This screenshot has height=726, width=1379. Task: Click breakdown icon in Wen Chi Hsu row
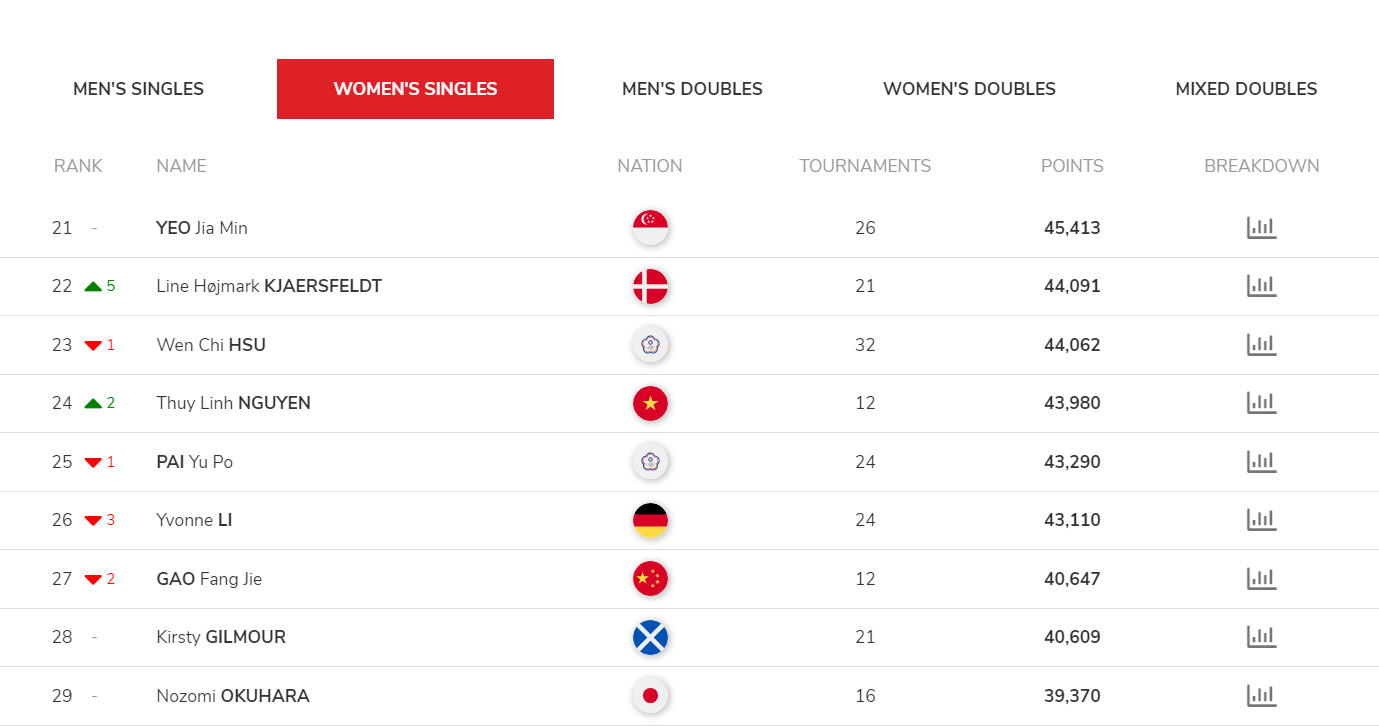point(1261,345)
